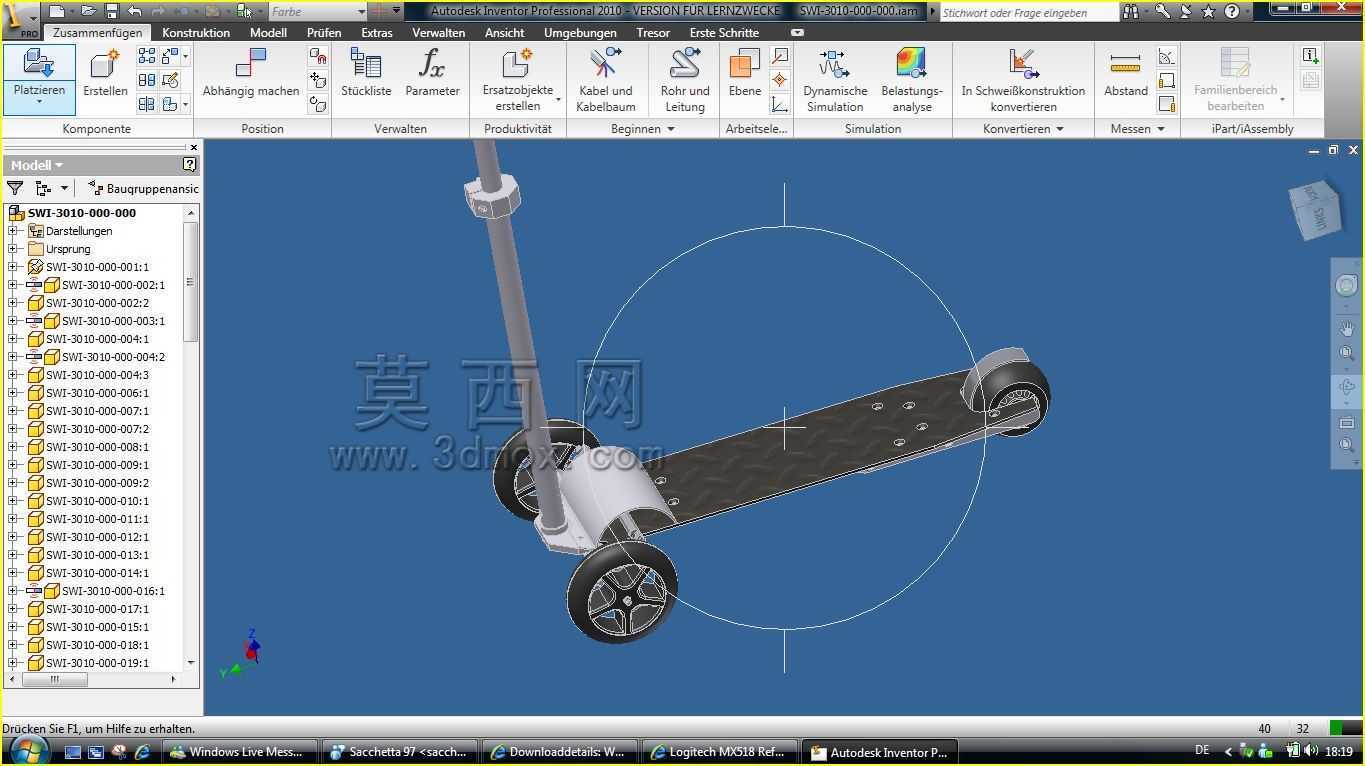The height and width of the screenshot is (766, 1365).
Task: Switch to the Modell ribbon tab
Action: point(268,33)
